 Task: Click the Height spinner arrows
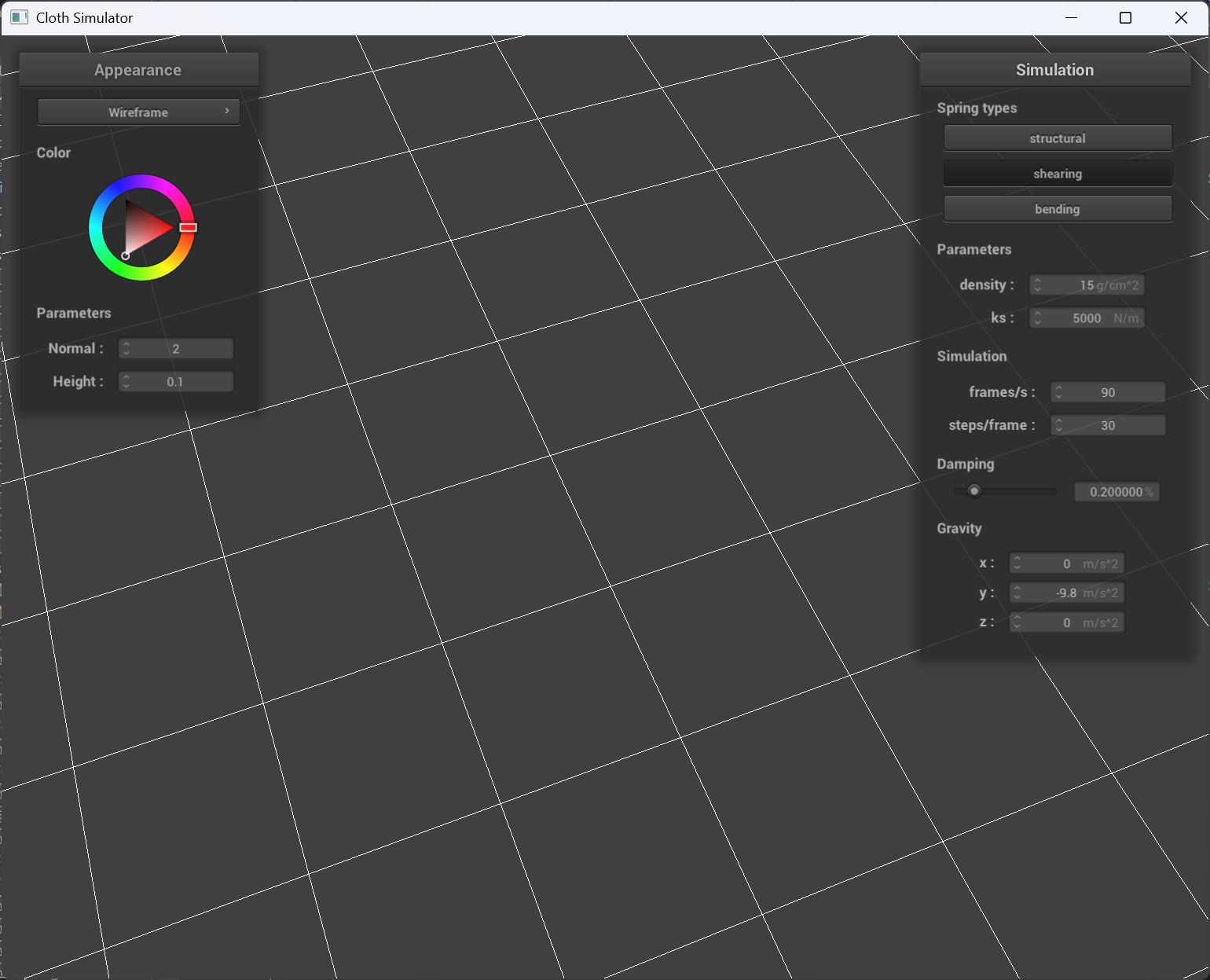[126, 381]
